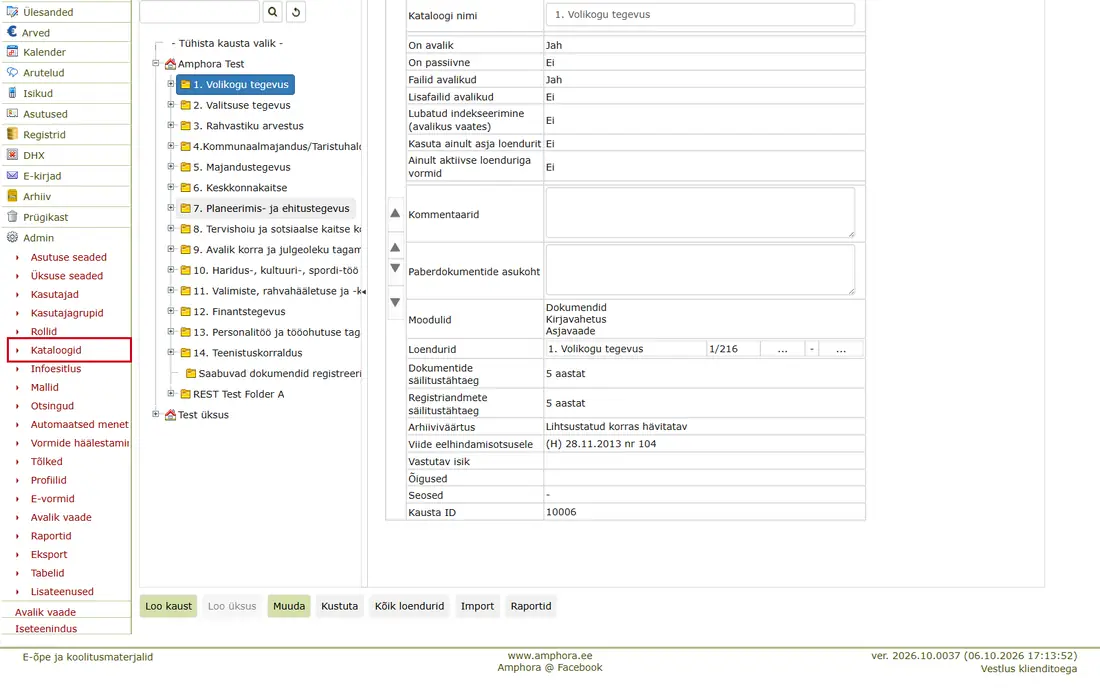Click the Arved euro icon
The width and height of the screenshot is (1100, 688).
12,32
